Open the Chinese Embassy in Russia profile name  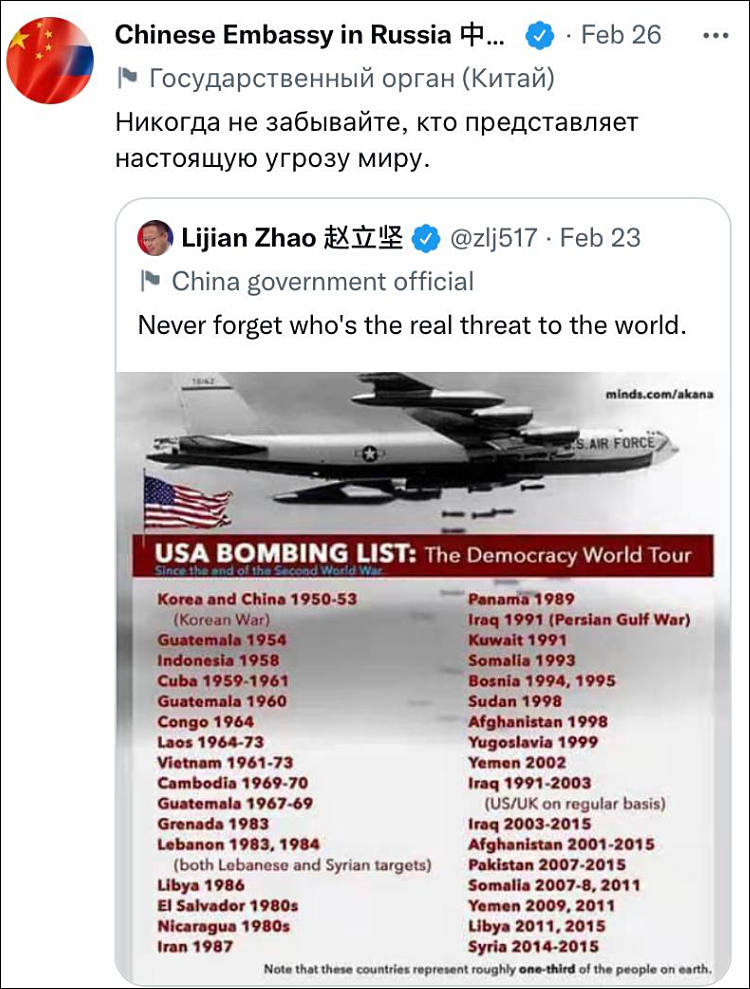click(310, 35)
